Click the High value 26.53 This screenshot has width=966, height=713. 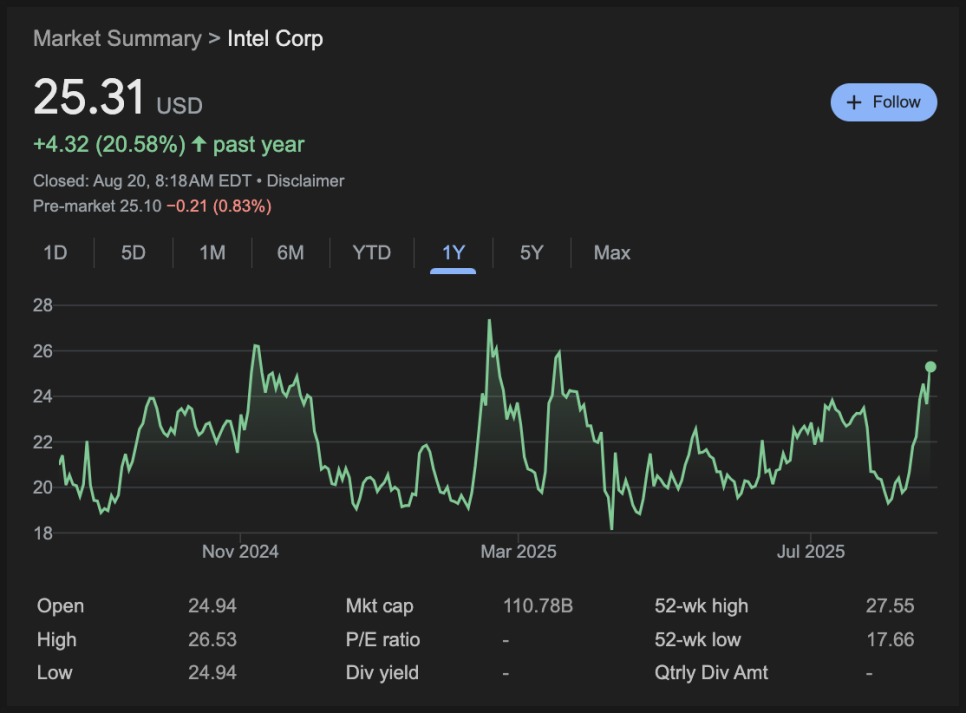pyautogui.click(x=212, y=640)
